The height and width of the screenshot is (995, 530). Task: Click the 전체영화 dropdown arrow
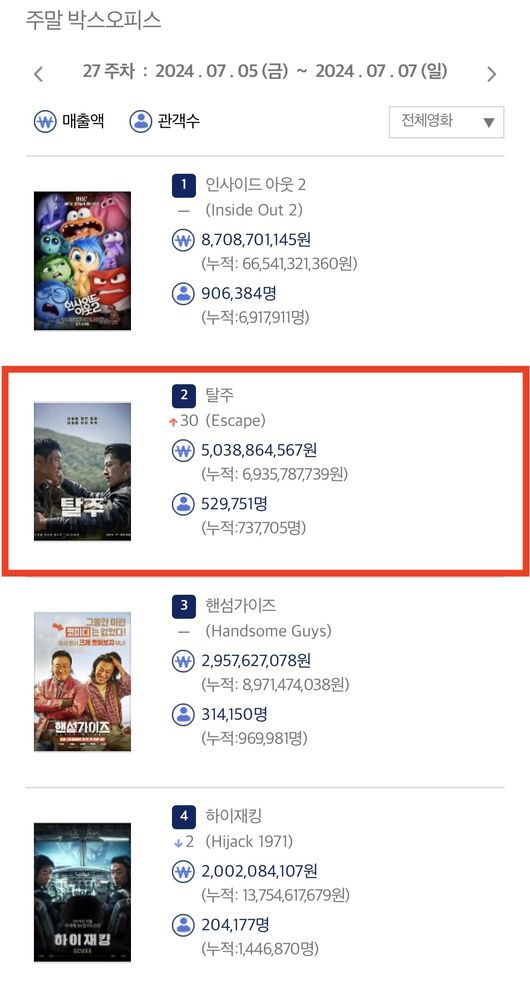coord(488,122)
